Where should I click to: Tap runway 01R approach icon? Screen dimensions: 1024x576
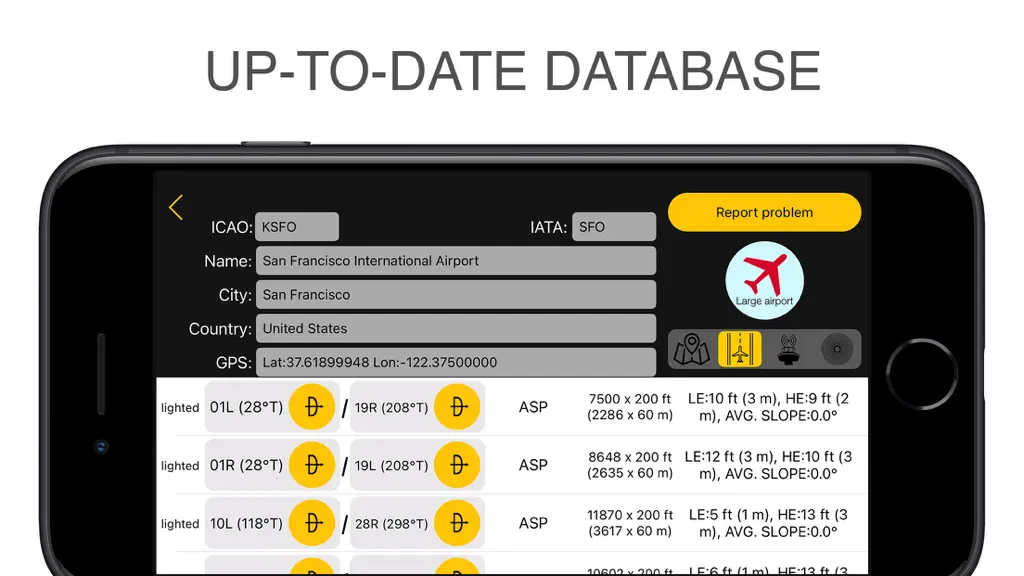pyautogui.click(x=312, y=465)
